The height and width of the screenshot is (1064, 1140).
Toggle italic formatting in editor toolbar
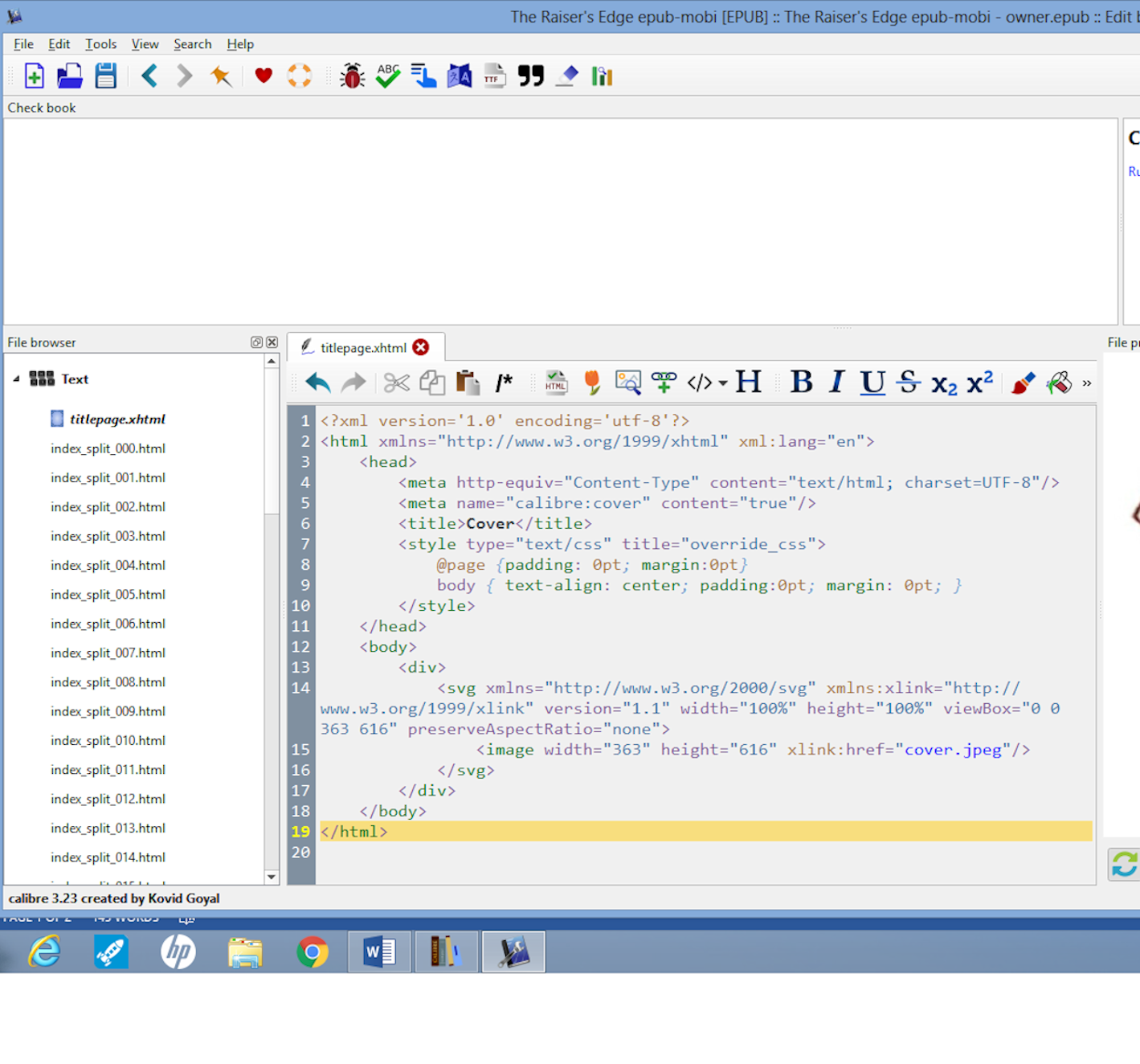click(x=836, y=383)
